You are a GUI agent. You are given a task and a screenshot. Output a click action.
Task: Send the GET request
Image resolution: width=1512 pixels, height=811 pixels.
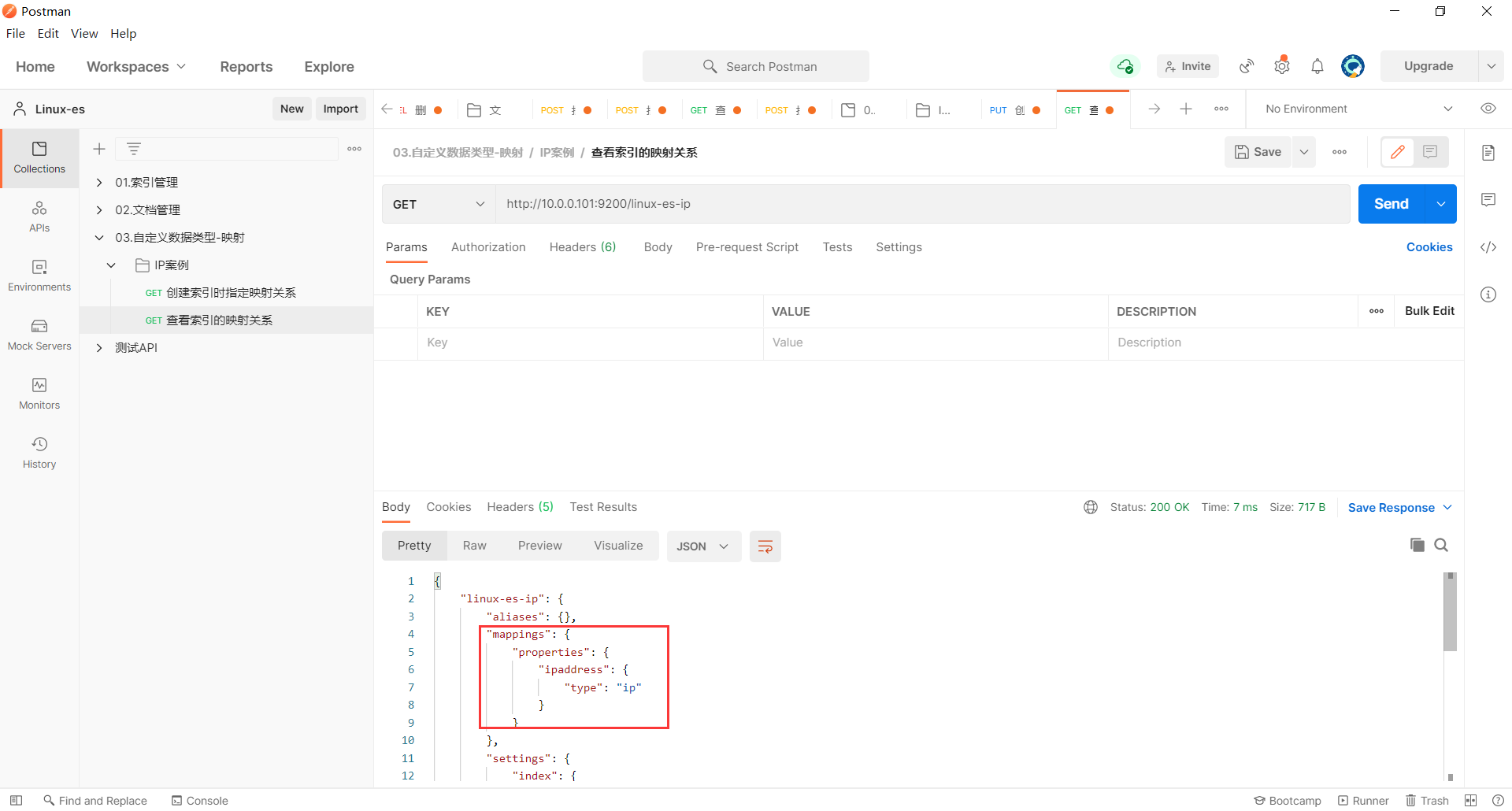pyautogui.click(x=1392, y=204)
